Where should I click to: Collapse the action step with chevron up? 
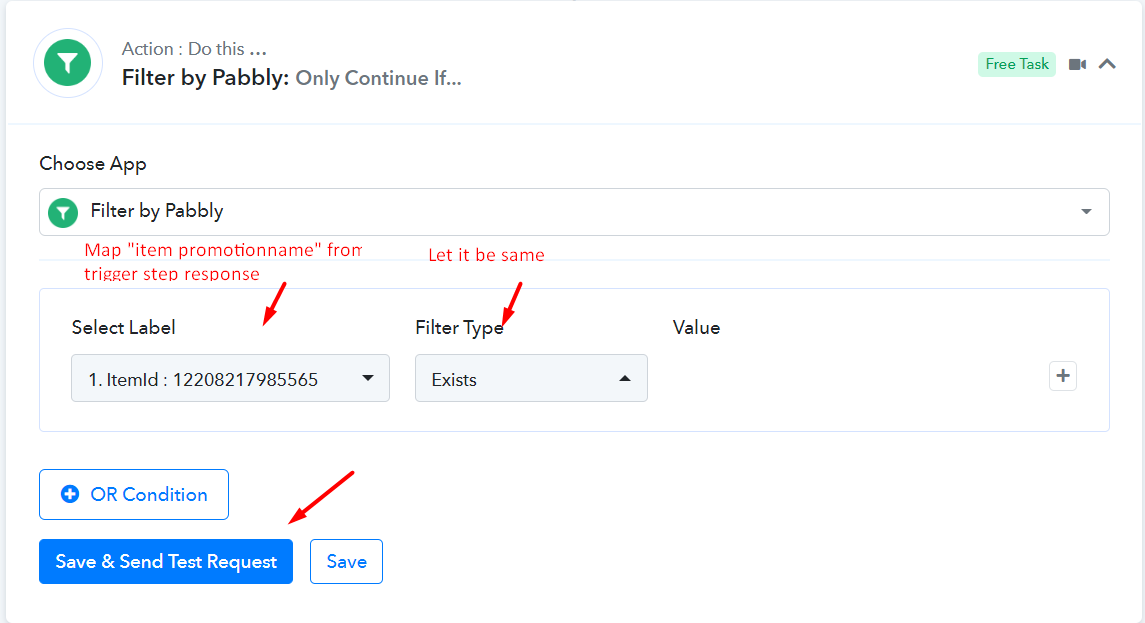click(1107, 64)
